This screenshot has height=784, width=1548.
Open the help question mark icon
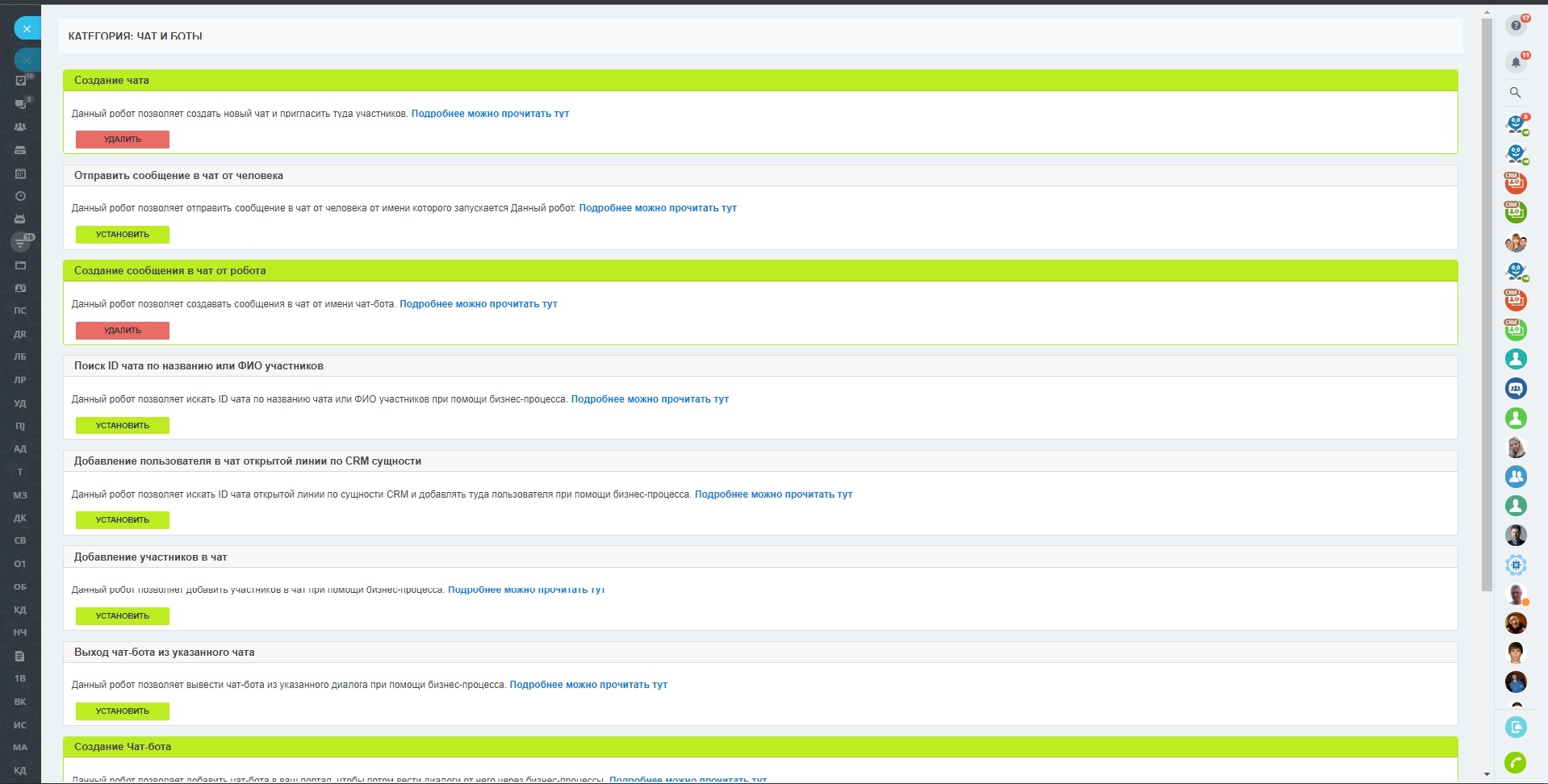(x=1516, y=26)
